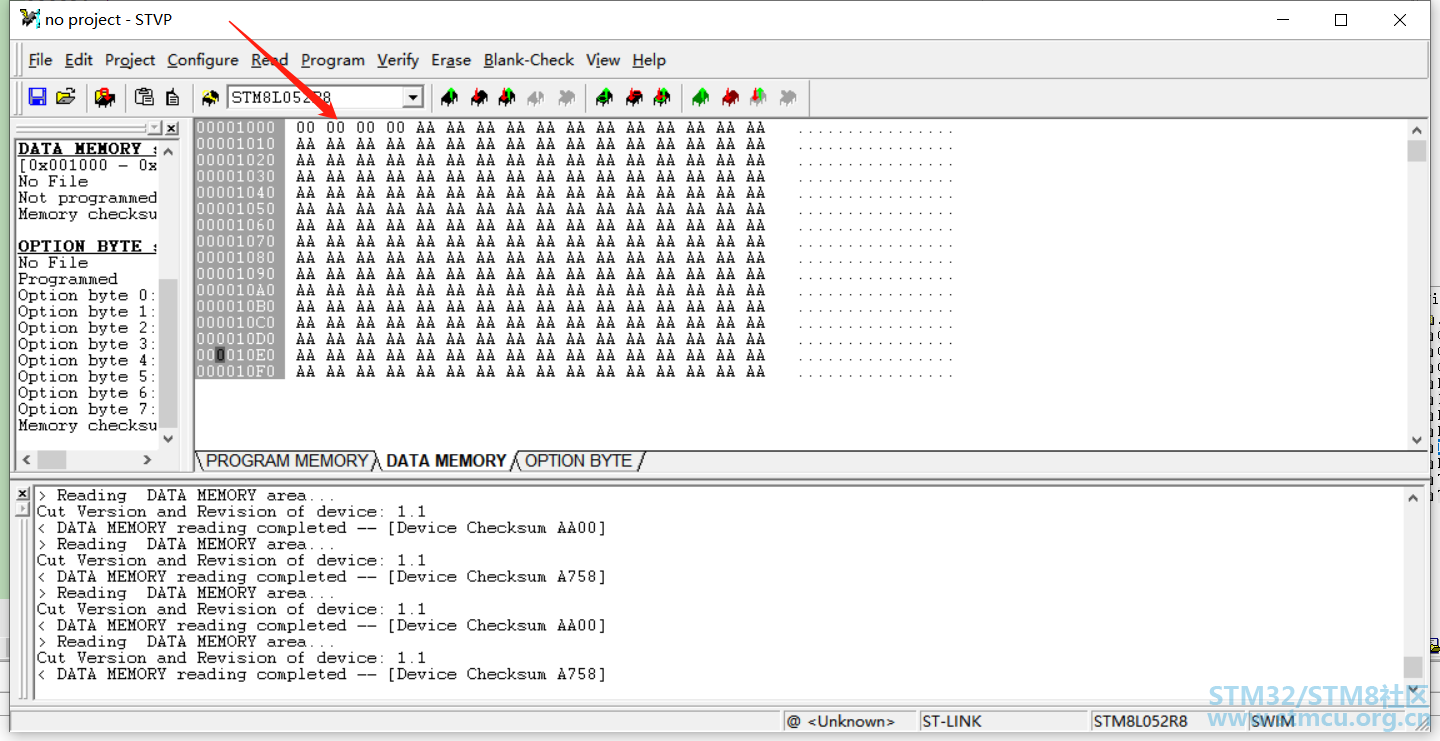Image resolution: width=1440 pixels, height=741 pixels.
Task: Open the View menu
Action: click(x=603, y=60)
